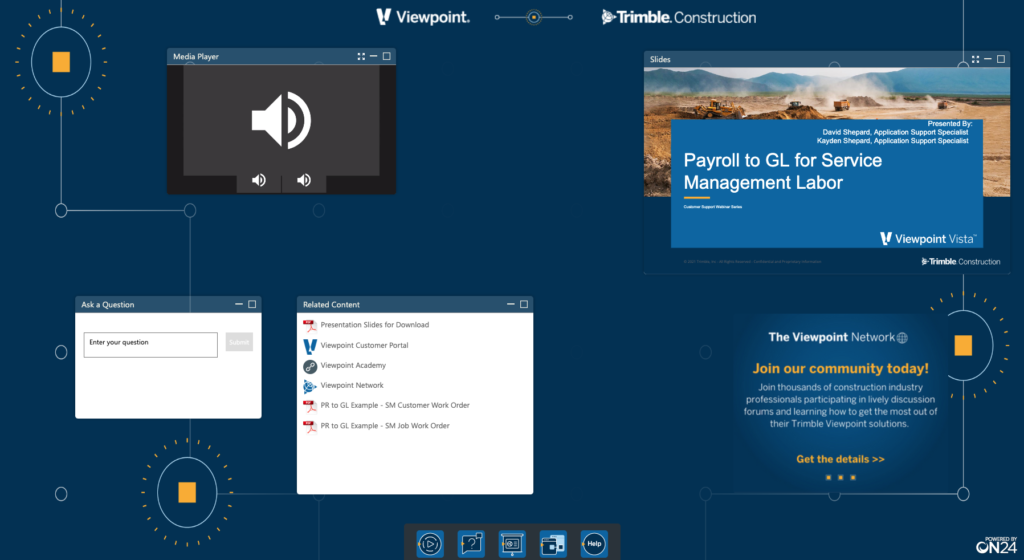
Task: Maximize the Related Content panel
Action: (x=524, y=305)
